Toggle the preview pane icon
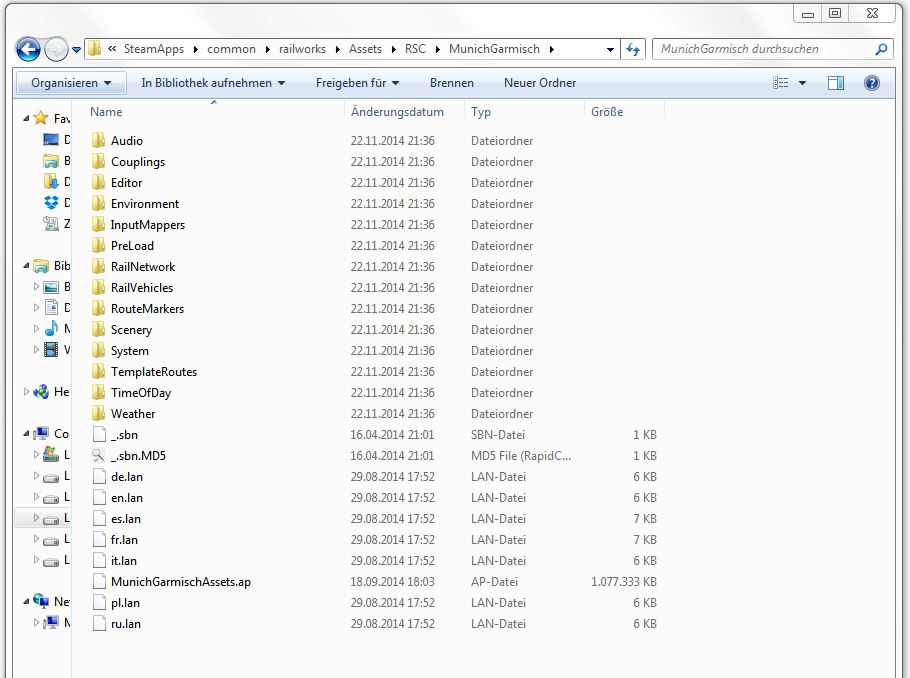This screenshot has width=910, height=678. point(836,83)
